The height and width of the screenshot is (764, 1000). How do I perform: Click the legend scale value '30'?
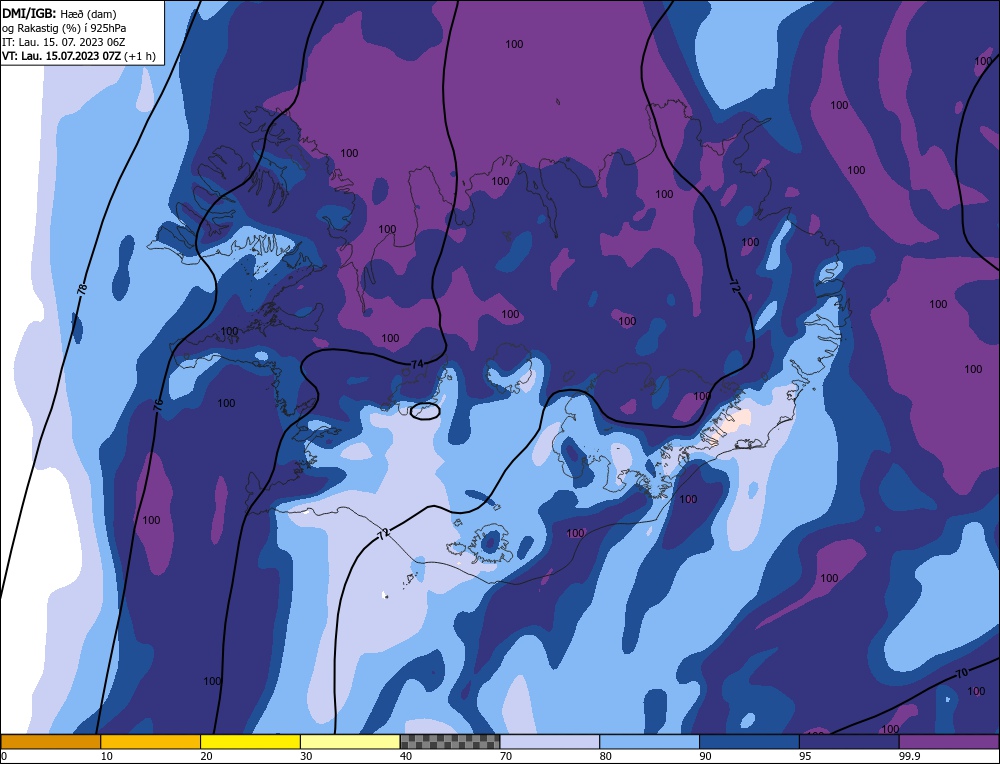click(306, 756)
